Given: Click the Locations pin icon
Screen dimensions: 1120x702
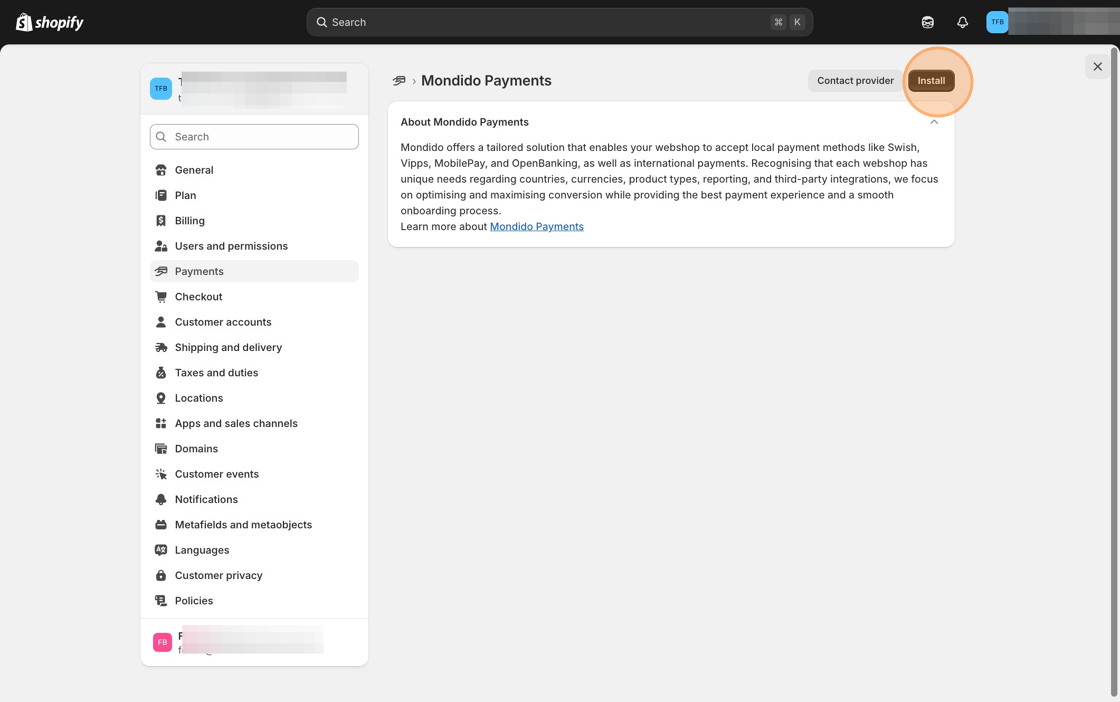Looking at the screenshot, I should (x=161, y=398).
